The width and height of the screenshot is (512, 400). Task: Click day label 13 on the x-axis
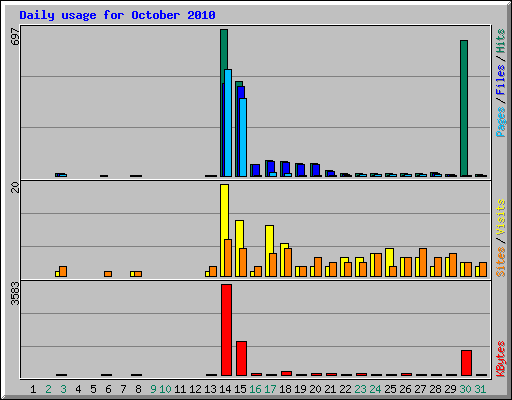pos(210,389)
